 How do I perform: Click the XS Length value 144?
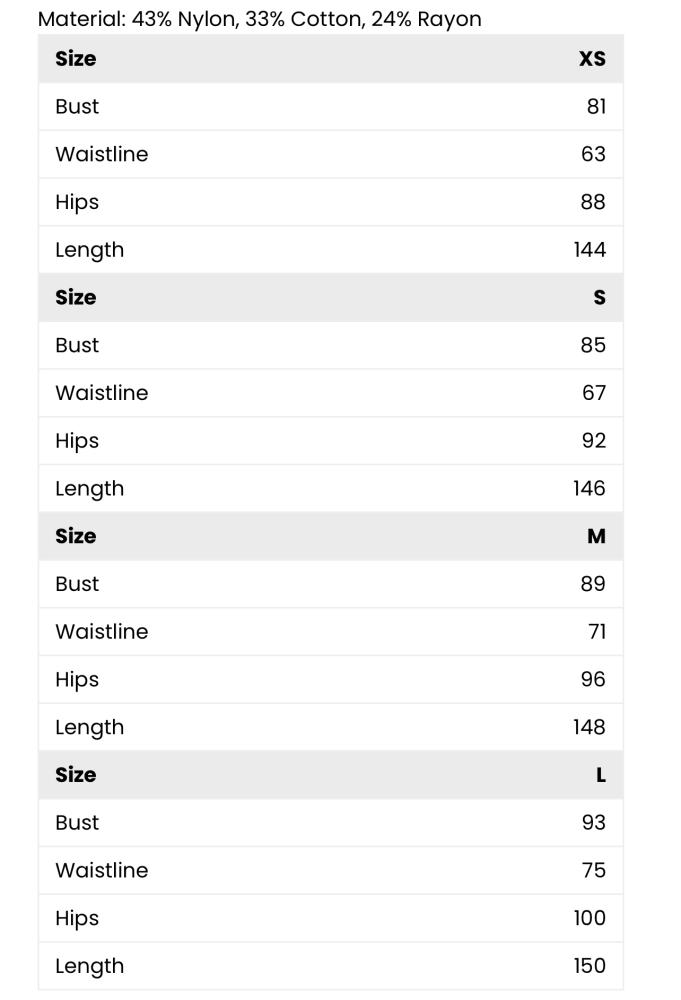pyautogui.click(x=589, y=250)
